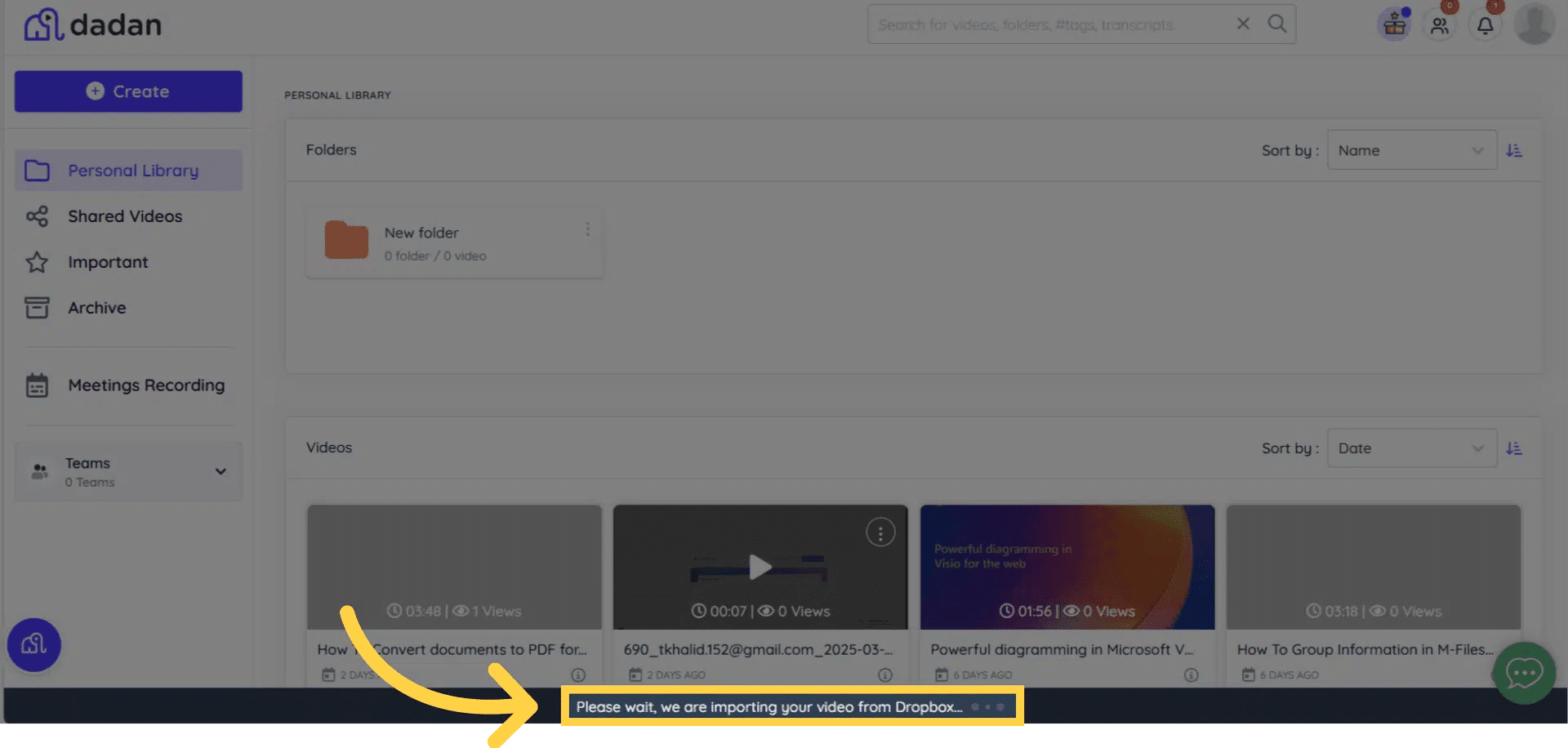Open the chat support bubble
This screenshot has width=1568, height=748.
1524,674
